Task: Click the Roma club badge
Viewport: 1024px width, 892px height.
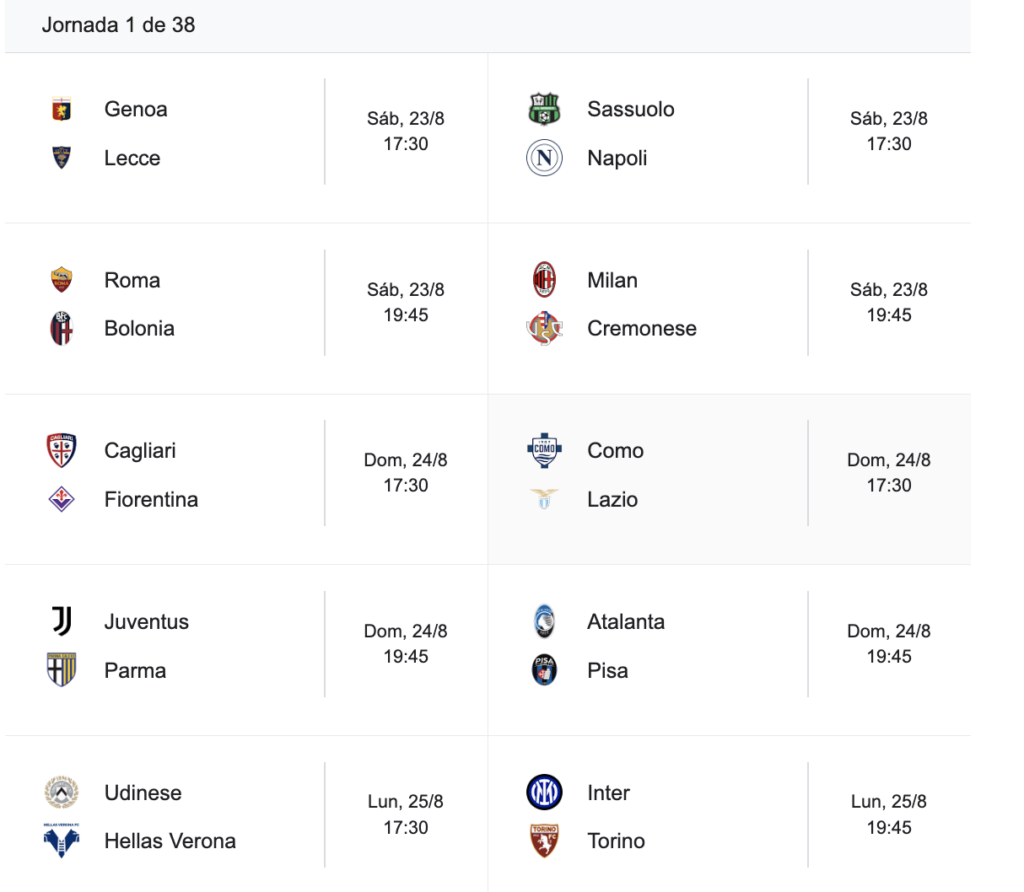Action: (x=61, y=280)
